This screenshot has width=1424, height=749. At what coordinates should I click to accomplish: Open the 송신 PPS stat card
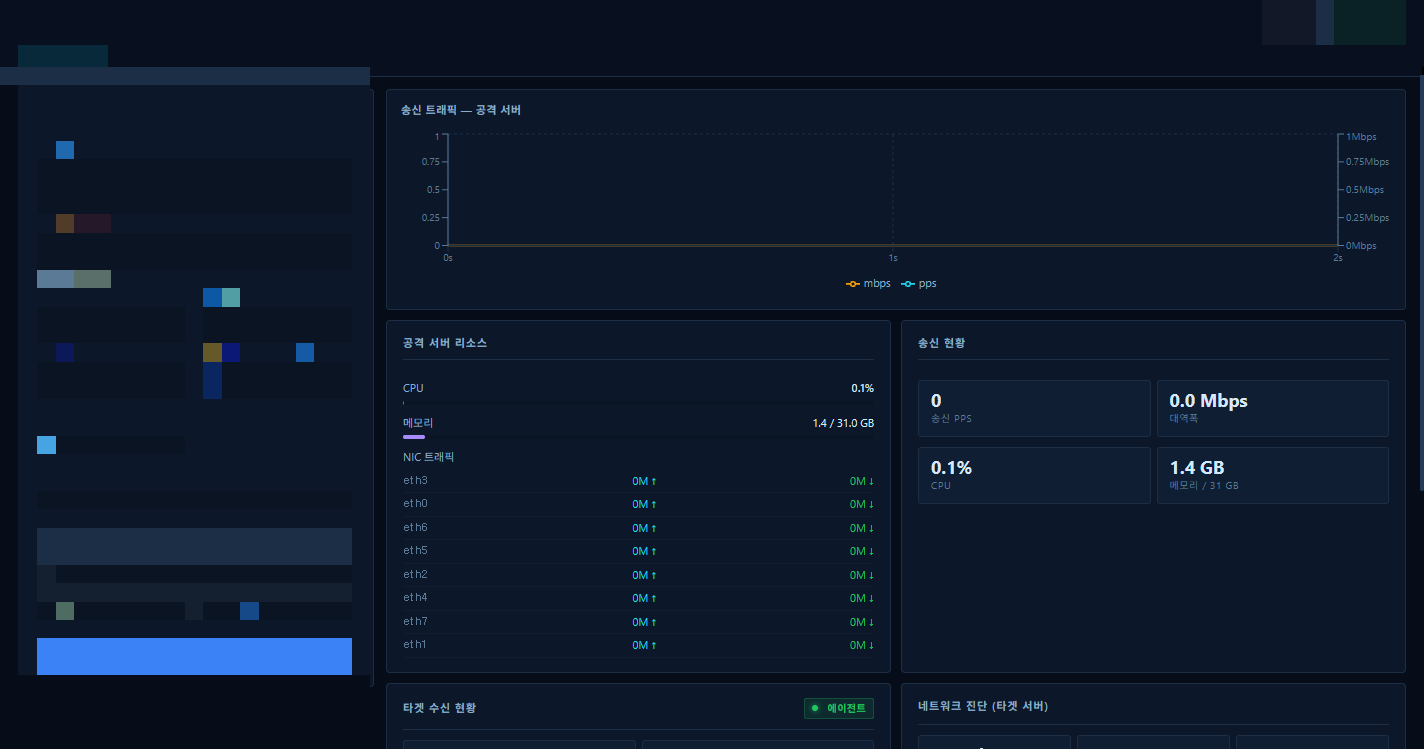click(1034, 408)
